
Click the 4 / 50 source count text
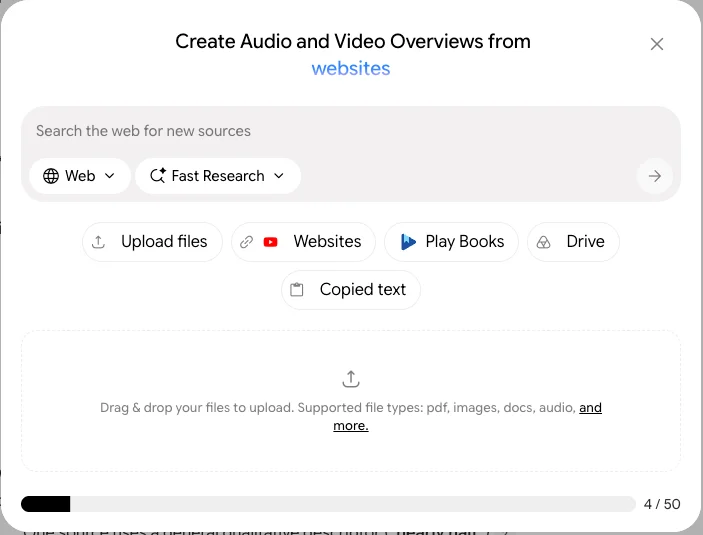(662, 504)
